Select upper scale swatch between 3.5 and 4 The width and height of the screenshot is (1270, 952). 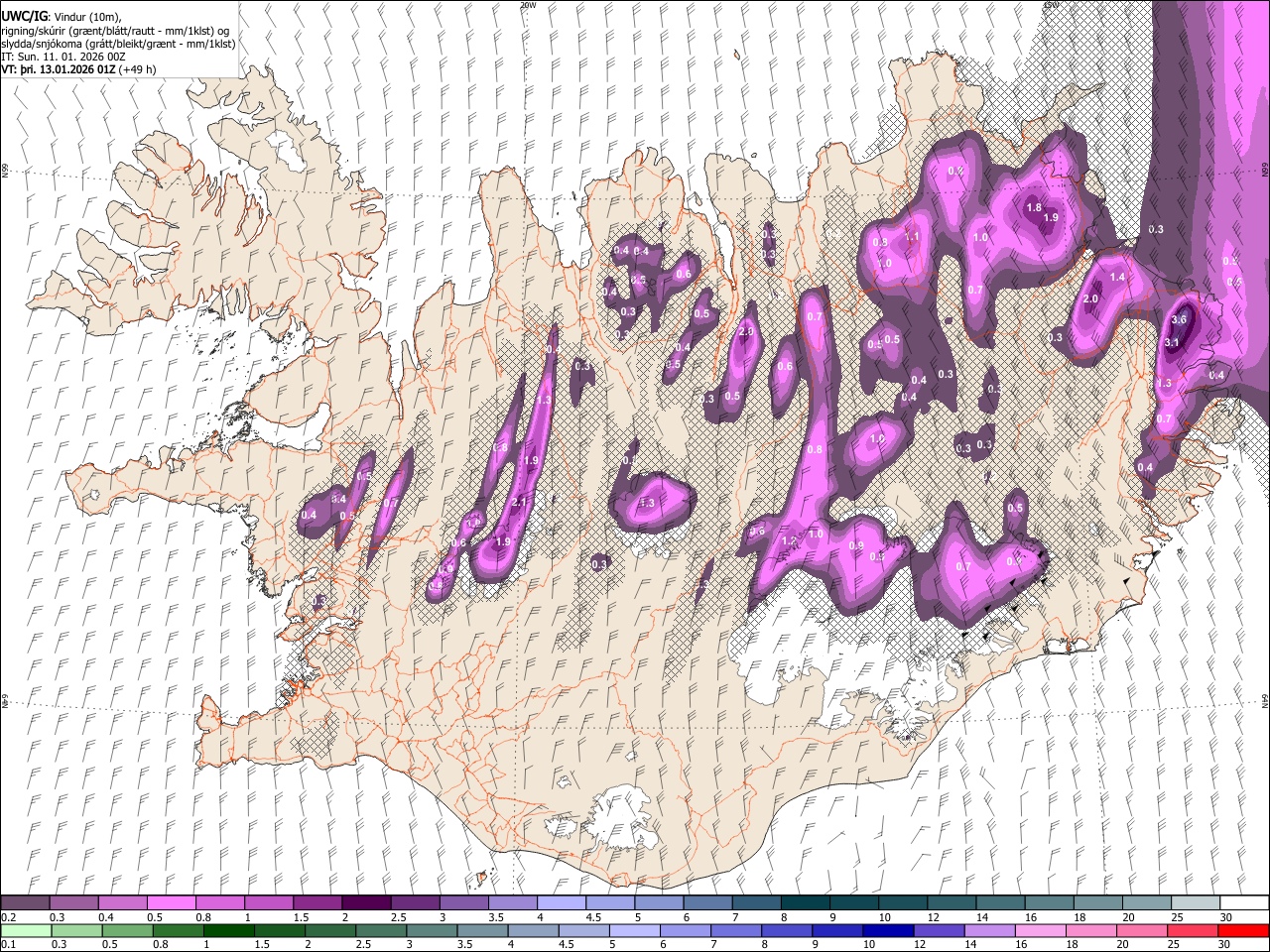[512, 902]
